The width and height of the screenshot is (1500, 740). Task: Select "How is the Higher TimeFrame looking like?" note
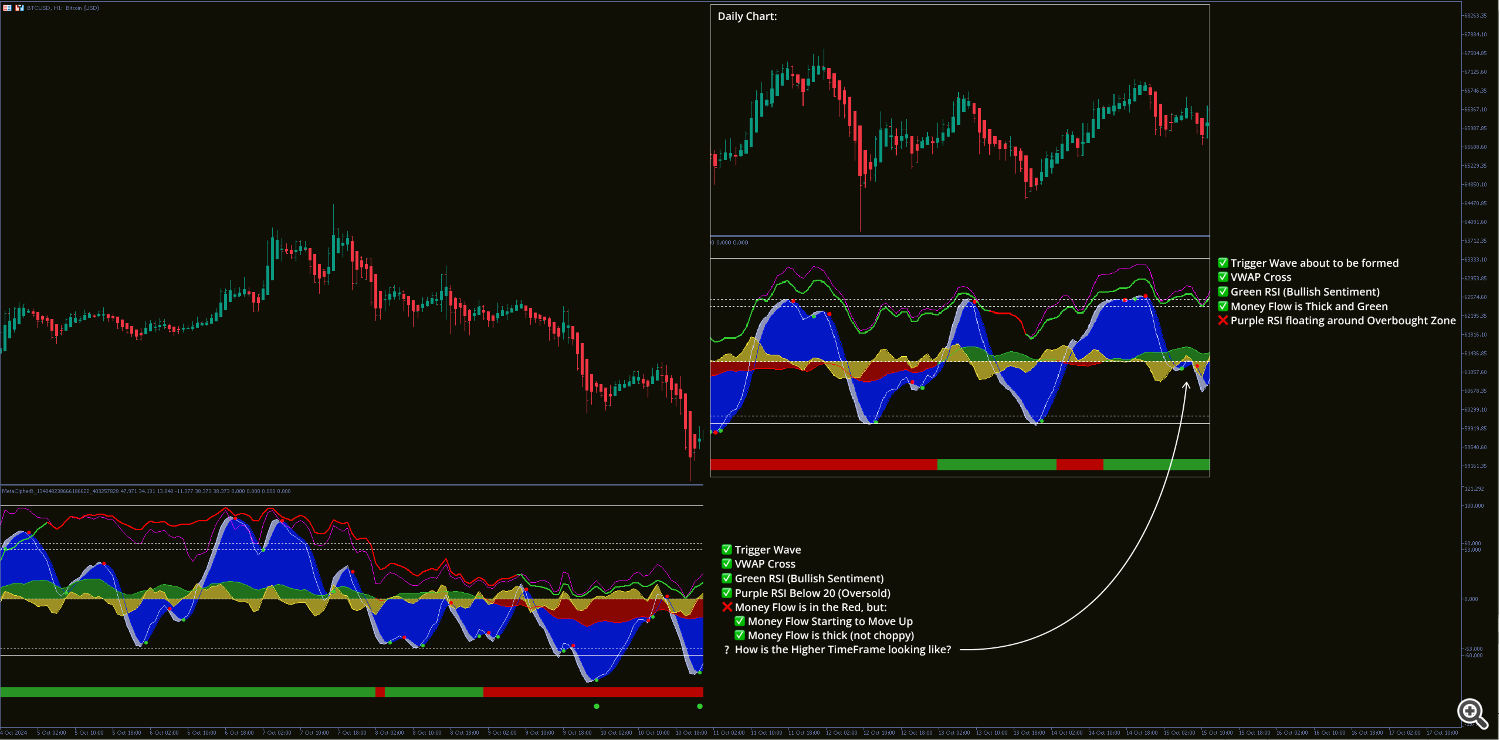click(842, 650)
